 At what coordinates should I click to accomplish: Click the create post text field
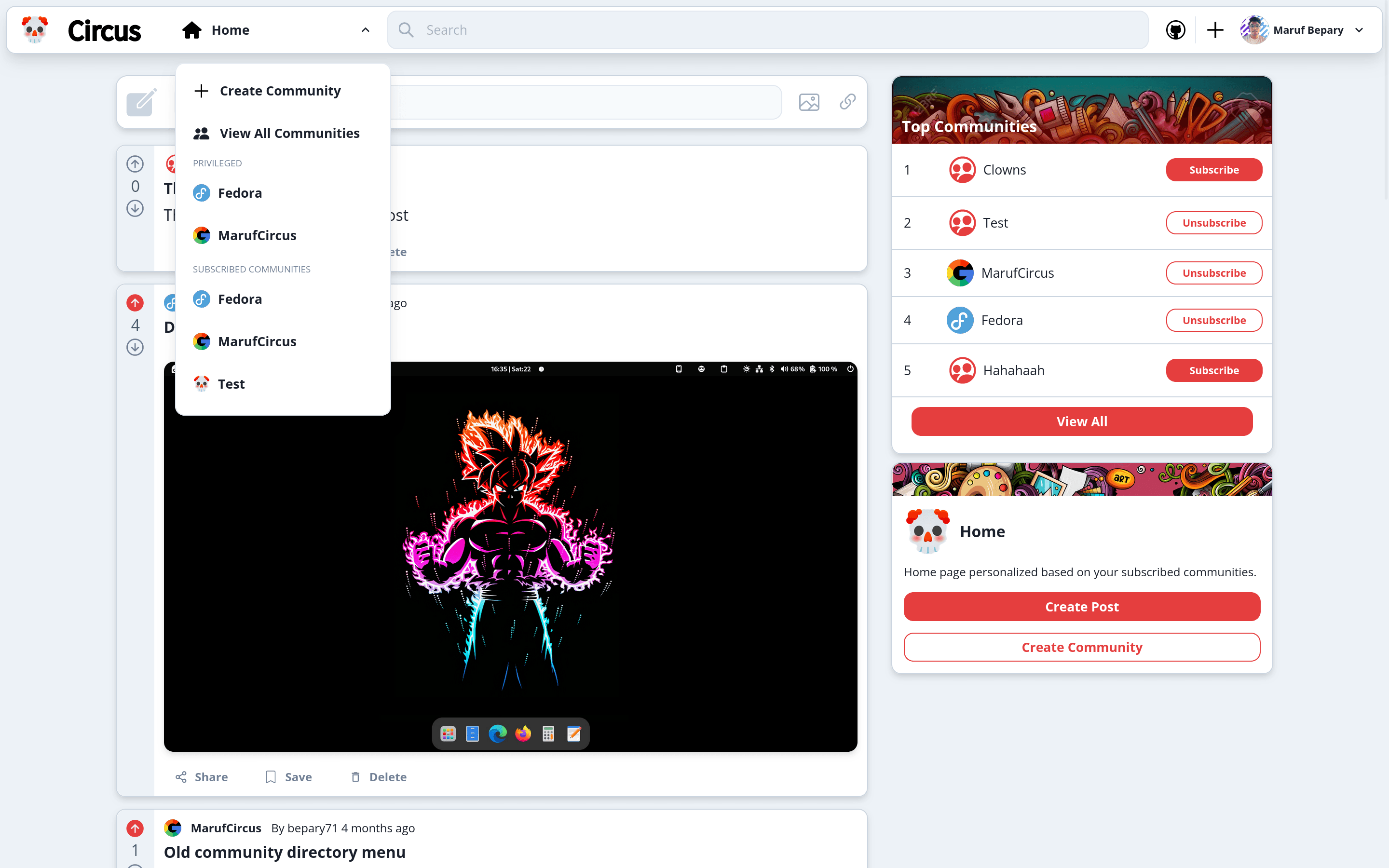pyautogui.click(x=586, y=102)
